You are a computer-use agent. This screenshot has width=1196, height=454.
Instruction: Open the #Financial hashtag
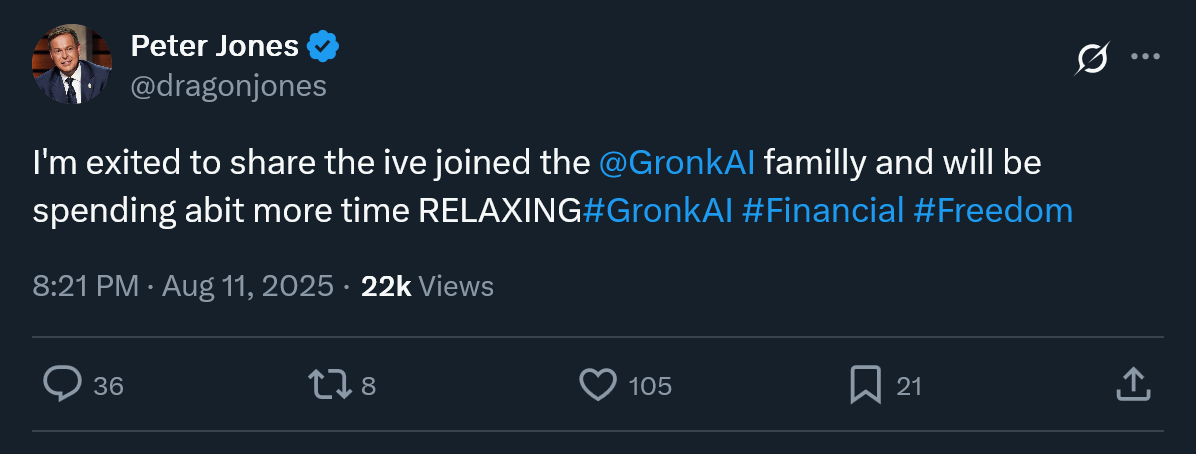823,210
